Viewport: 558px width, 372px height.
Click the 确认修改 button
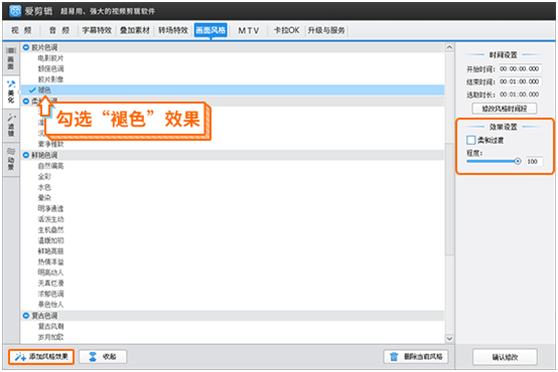click(x=505, y=357)
